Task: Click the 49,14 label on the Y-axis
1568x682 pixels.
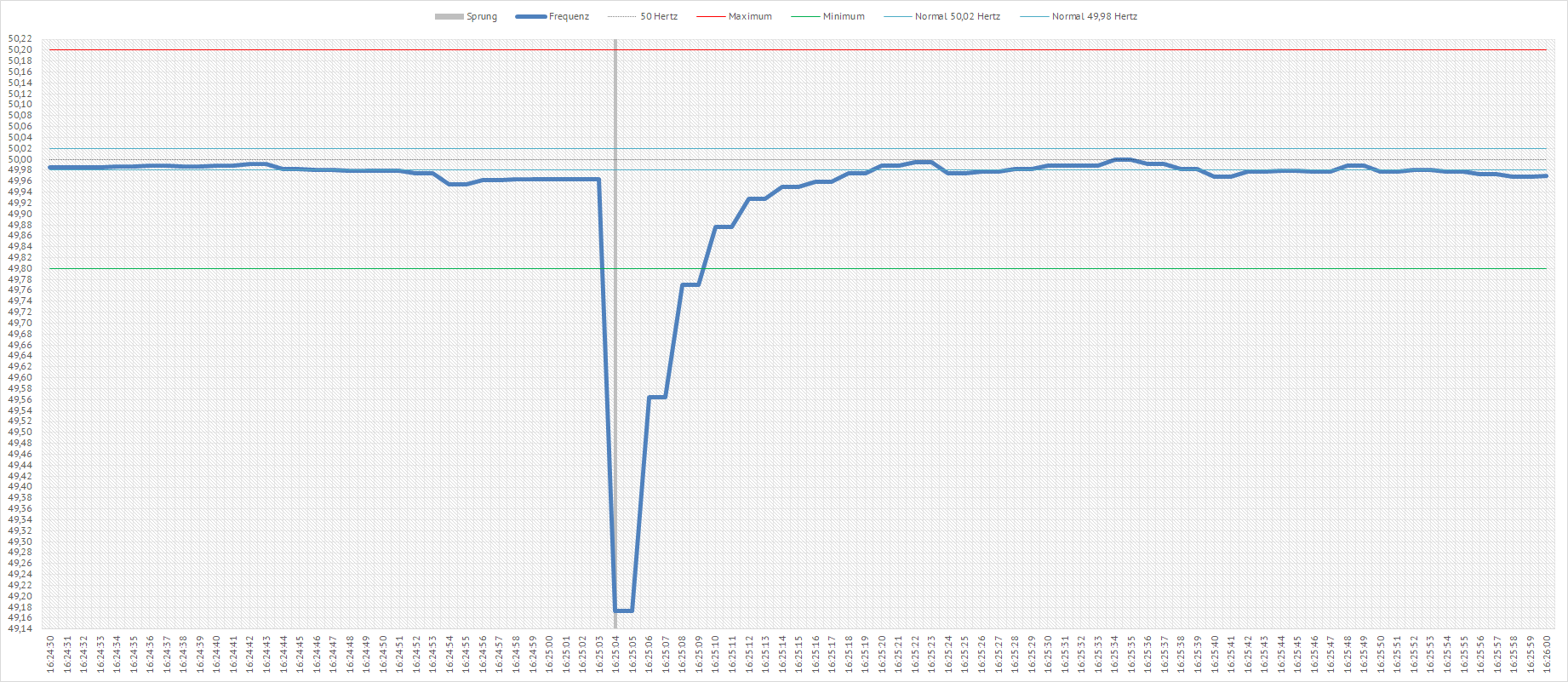Action: [x=20, y=629]
